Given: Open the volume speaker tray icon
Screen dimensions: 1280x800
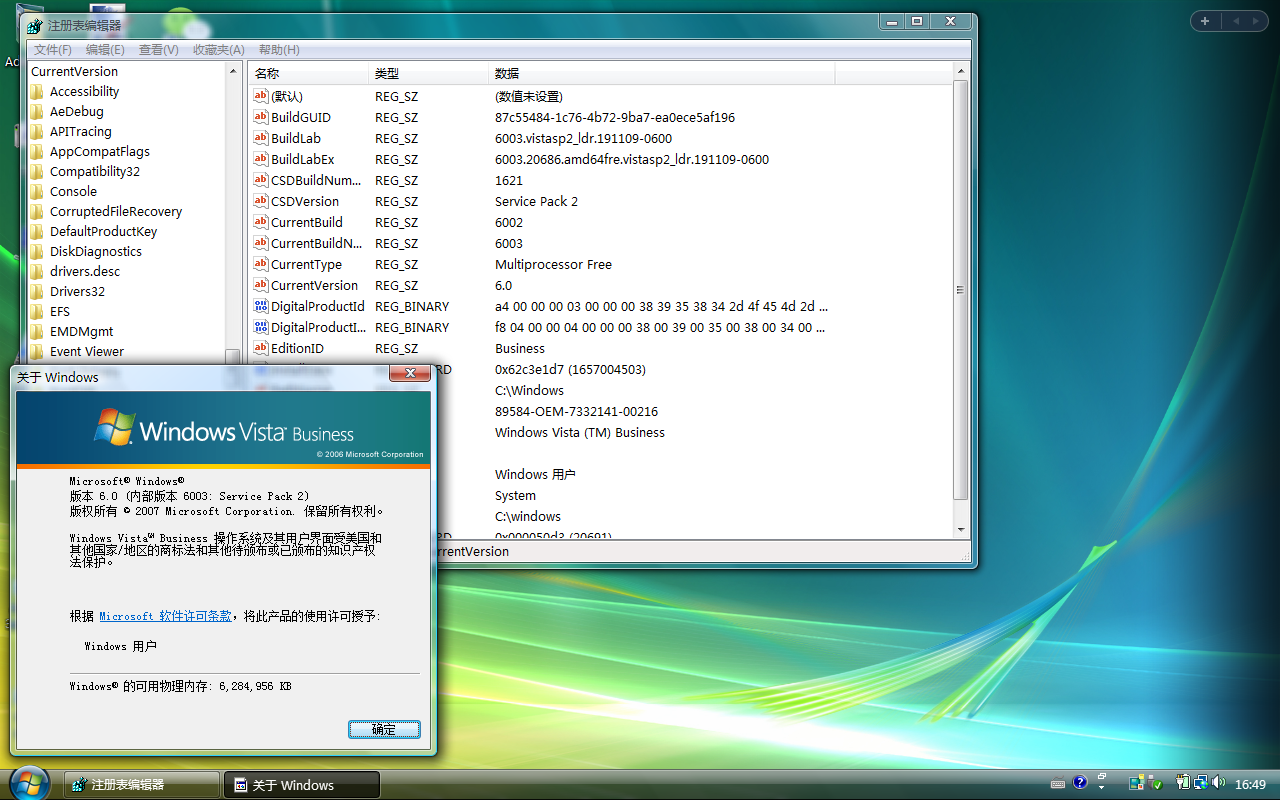Looking at the screenshot, I should coord(1220,784).
